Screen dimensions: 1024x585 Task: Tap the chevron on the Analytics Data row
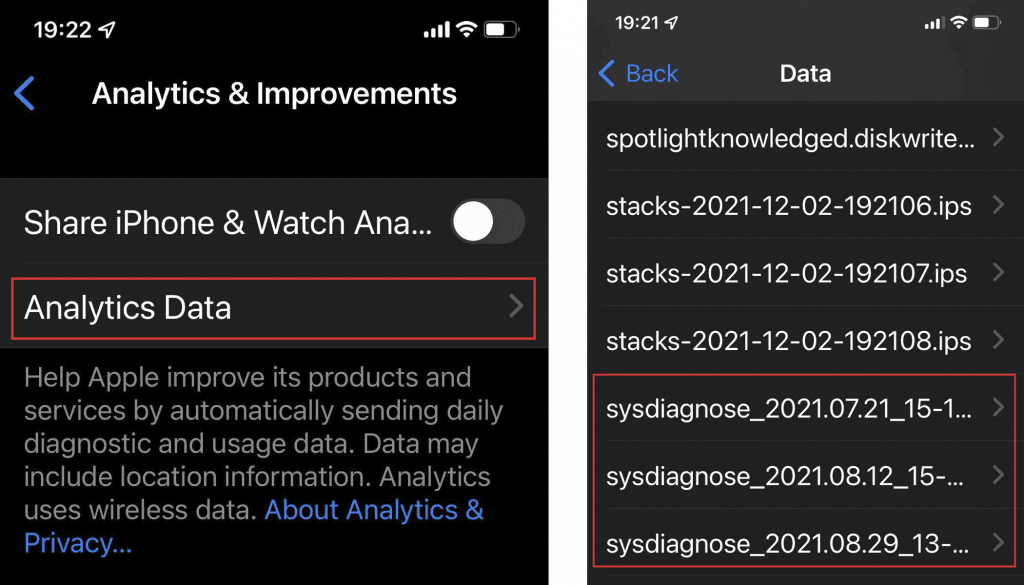pos(515,306)
